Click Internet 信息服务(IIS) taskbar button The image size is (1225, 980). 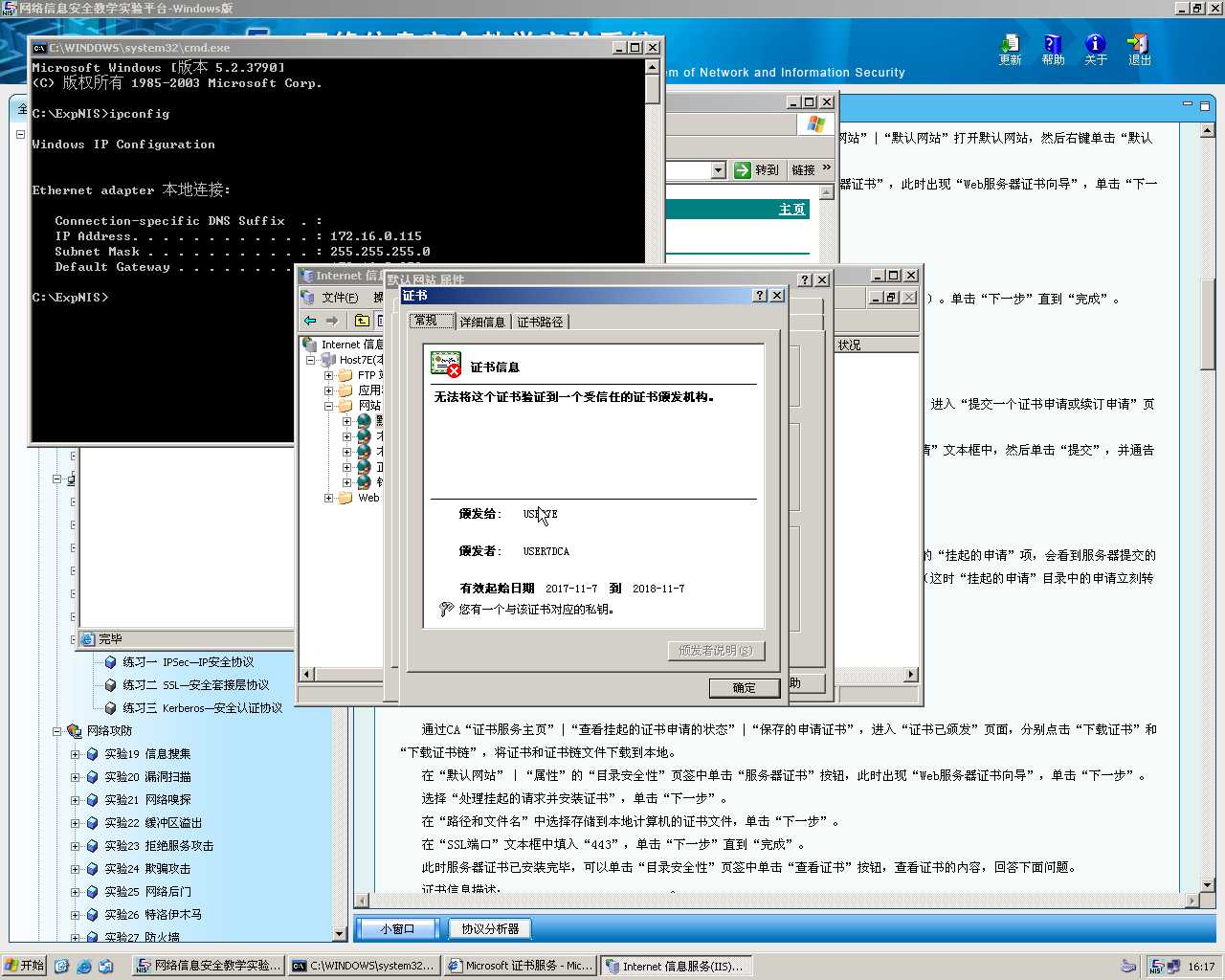(676, 967)
